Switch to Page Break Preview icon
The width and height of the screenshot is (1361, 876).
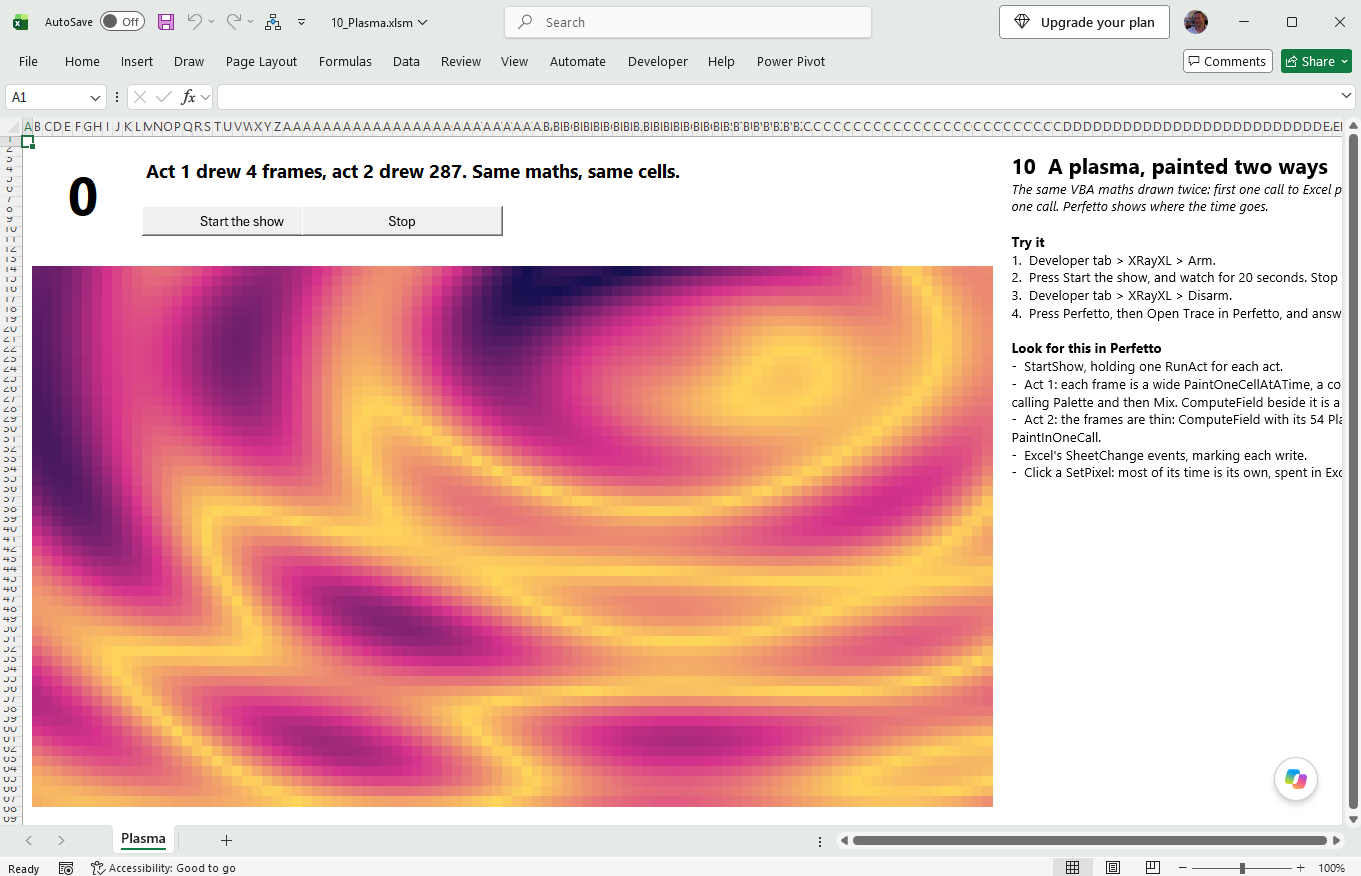coord(1152,867)
